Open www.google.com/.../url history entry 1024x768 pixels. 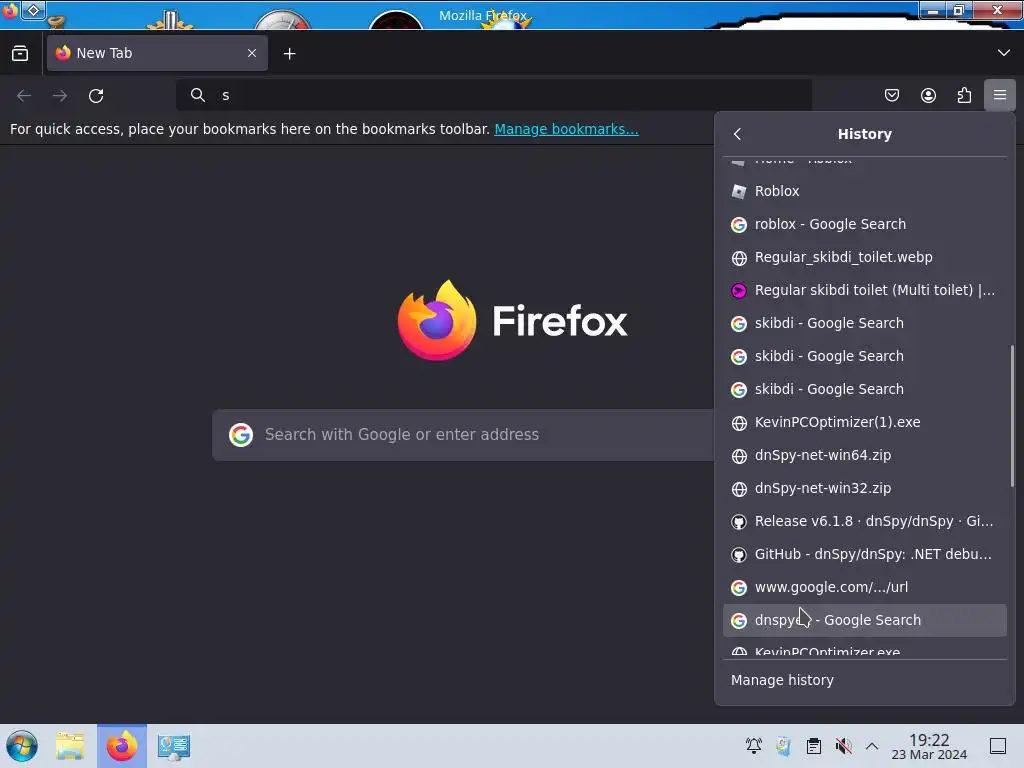pos(865,587)
